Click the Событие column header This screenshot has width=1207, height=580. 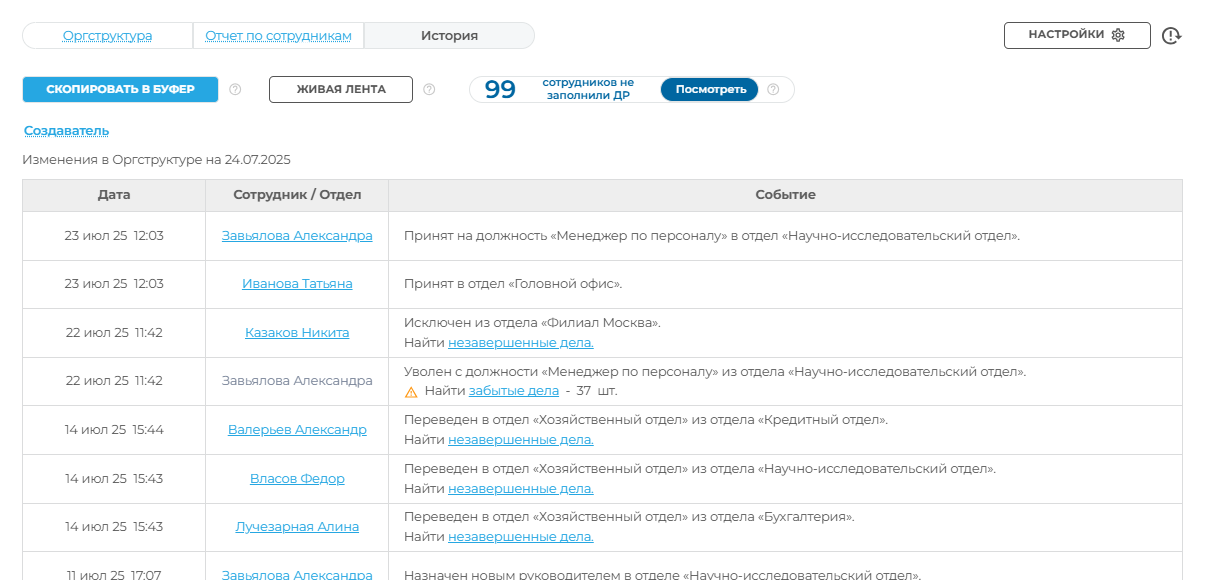coord(785,195)
